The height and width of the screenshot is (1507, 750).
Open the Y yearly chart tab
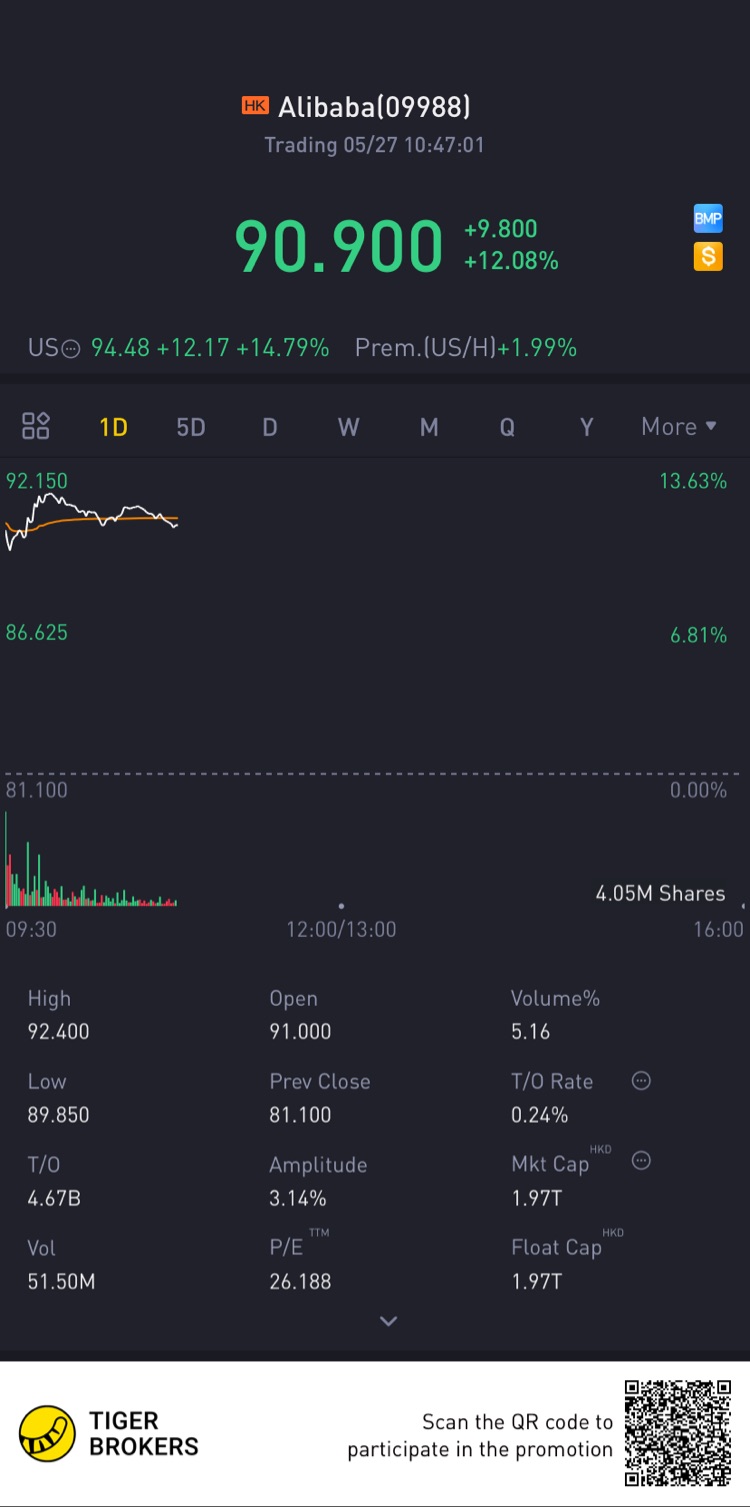pos(587,428)
